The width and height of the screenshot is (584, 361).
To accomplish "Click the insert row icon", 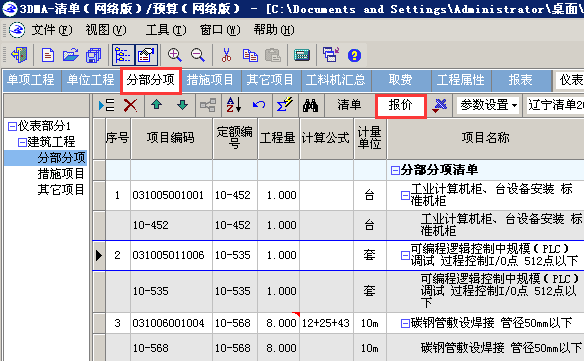I will pos(107,105).
